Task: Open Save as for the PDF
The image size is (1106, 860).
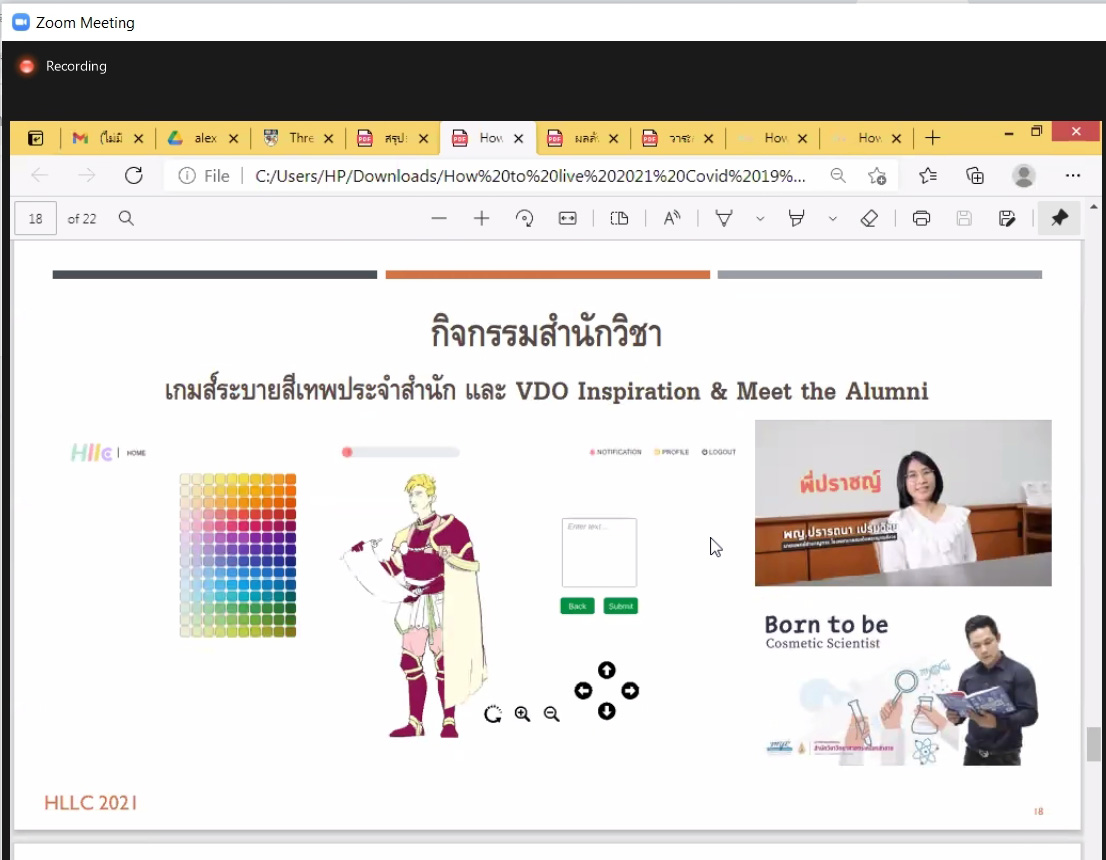Action: (x=1007, y=218)
